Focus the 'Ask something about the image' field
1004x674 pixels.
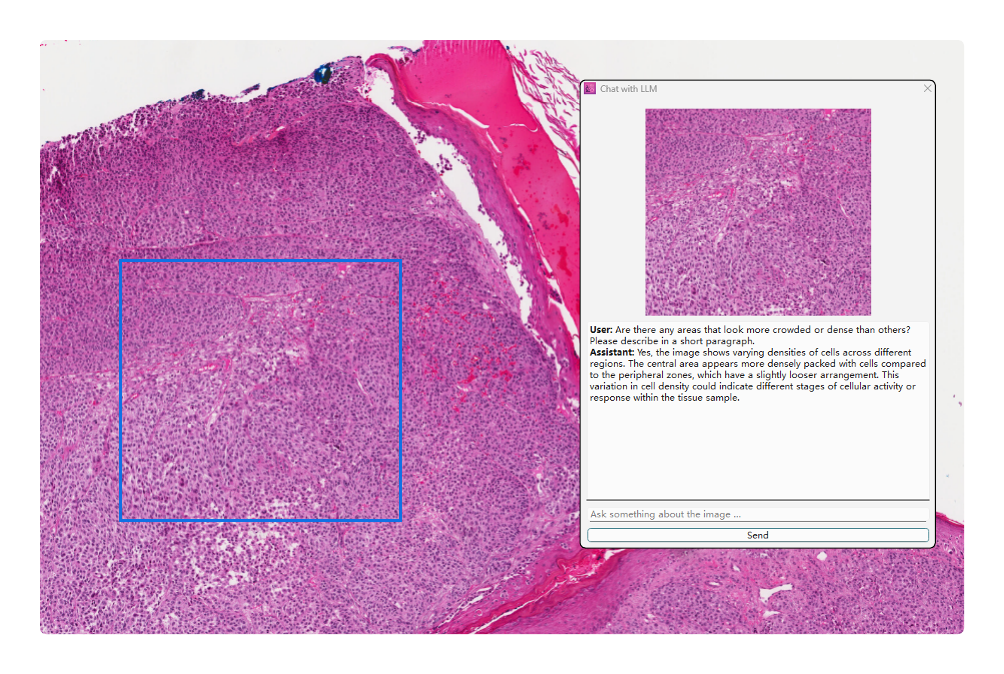757,514
